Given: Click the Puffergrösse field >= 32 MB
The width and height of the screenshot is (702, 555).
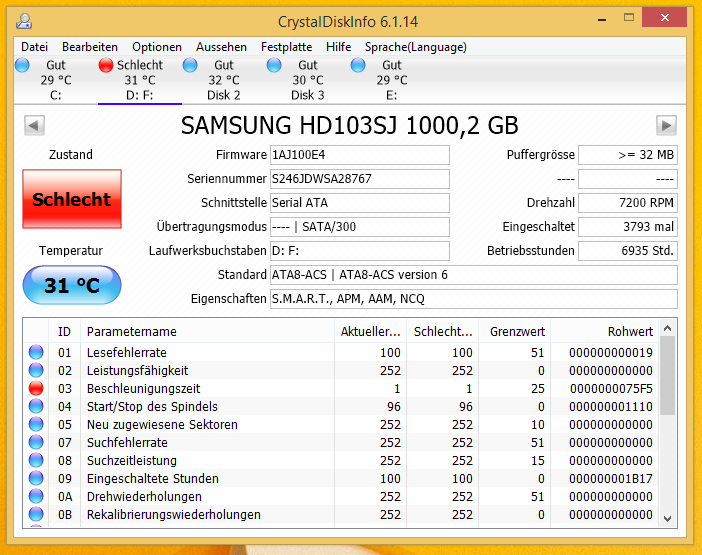Looking at the screenshot, I should (x=628, y=155).
